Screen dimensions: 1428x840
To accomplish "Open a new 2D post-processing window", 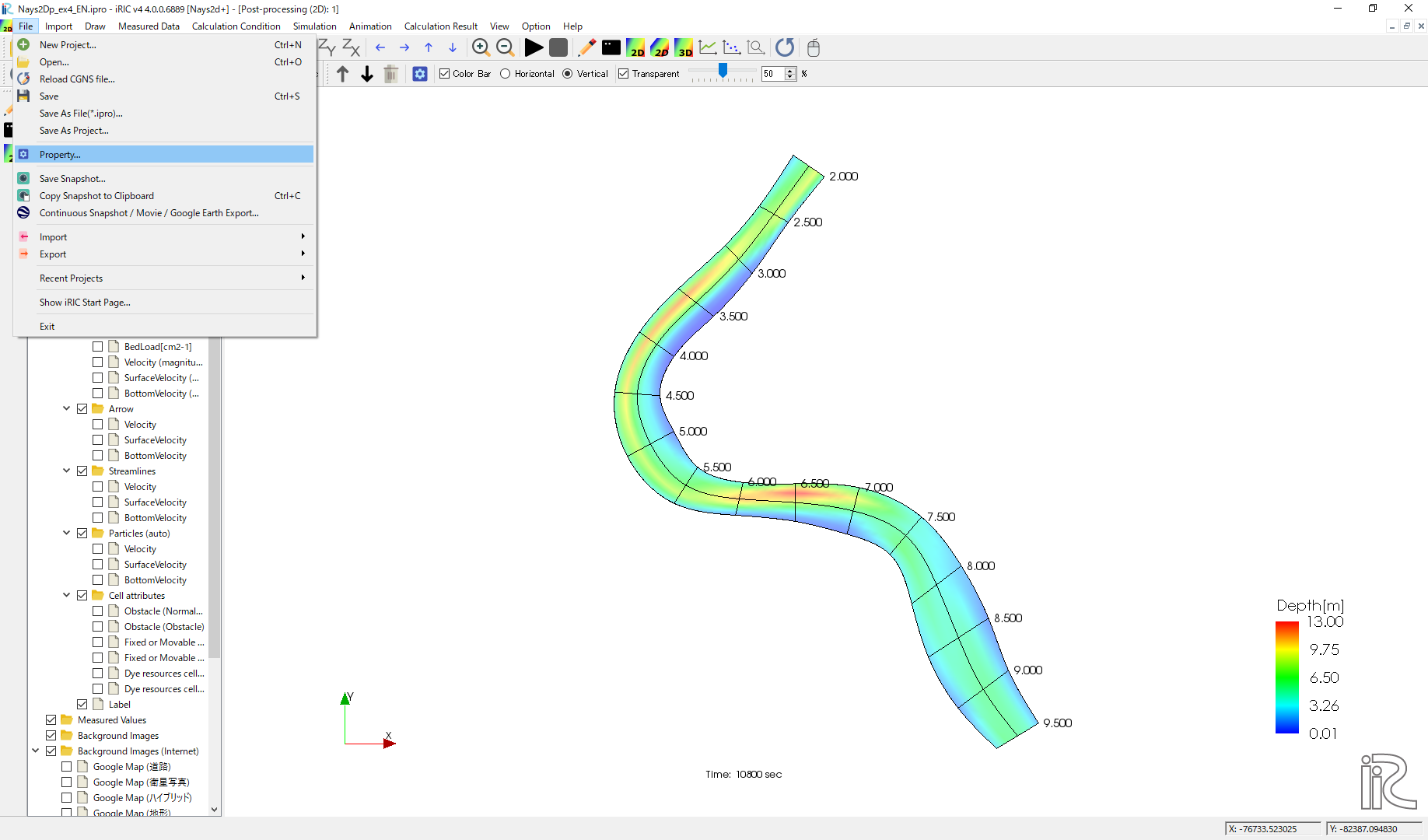I will click(635, 47).
